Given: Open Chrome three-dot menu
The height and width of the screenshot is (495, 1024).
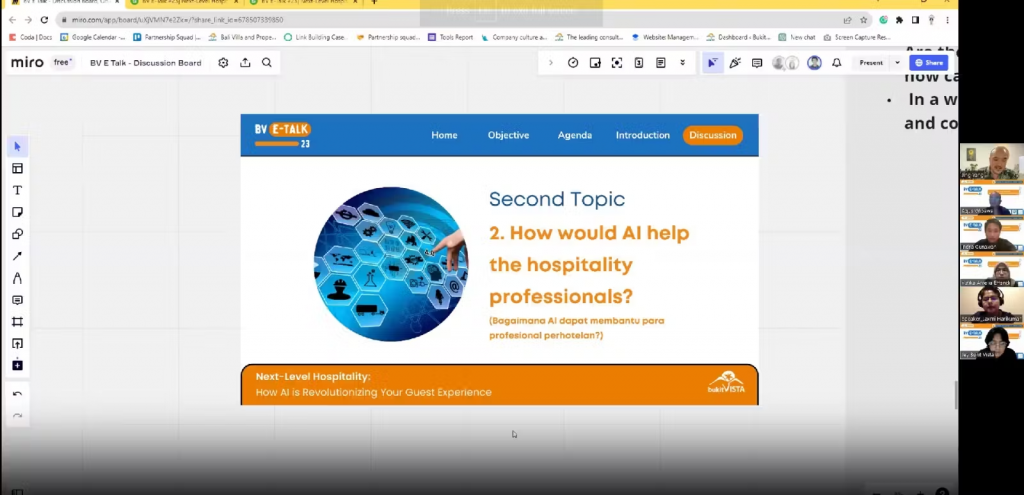Looking at the screenshot, I should coord(947,20).
